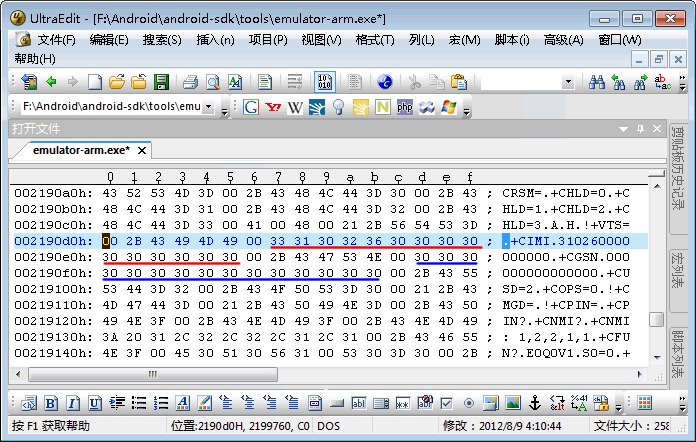This screenshot has height=442, width=696.
Task: Create a new file with blank page icon
Action: coord(95,82)
